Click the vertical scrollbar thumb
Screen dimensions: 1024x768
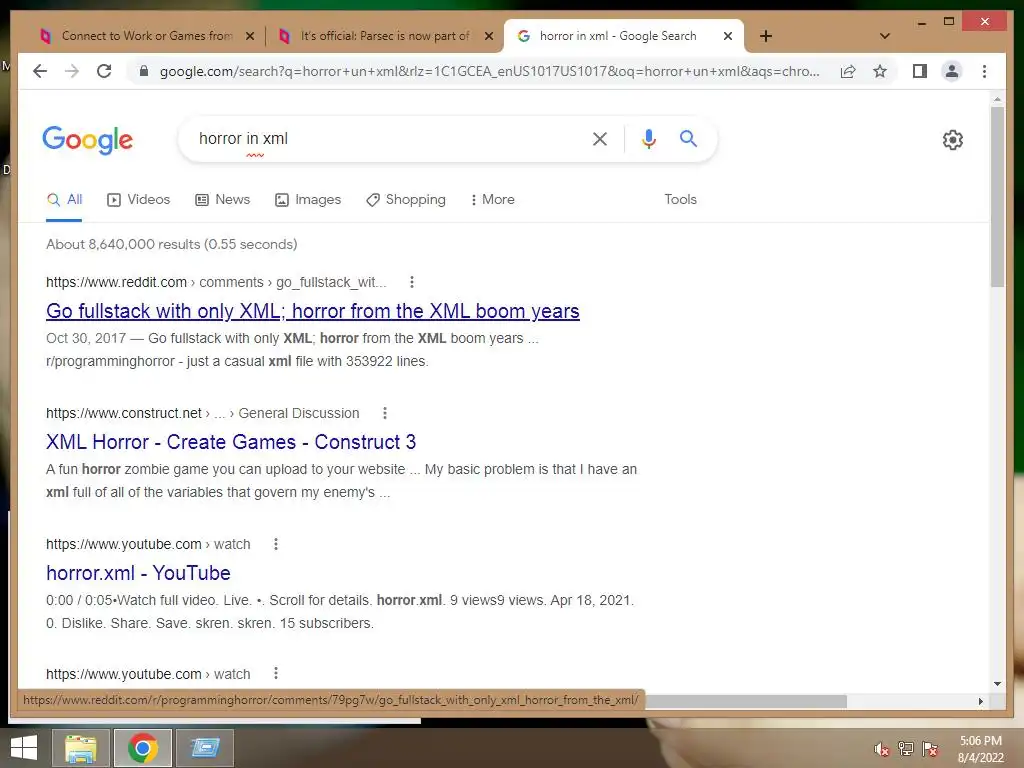pyautogui.click(x=997, y=196)
